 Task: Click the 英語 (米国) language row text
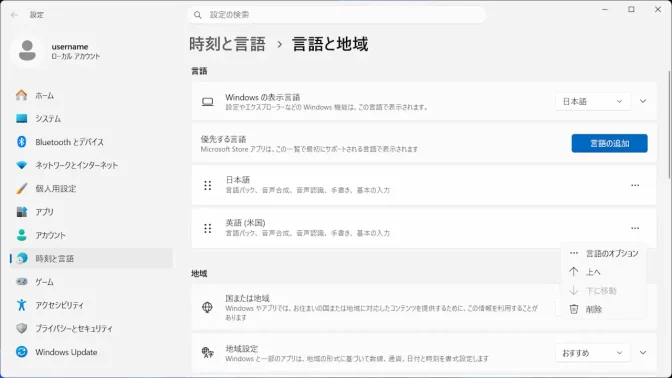pos(245,223)
